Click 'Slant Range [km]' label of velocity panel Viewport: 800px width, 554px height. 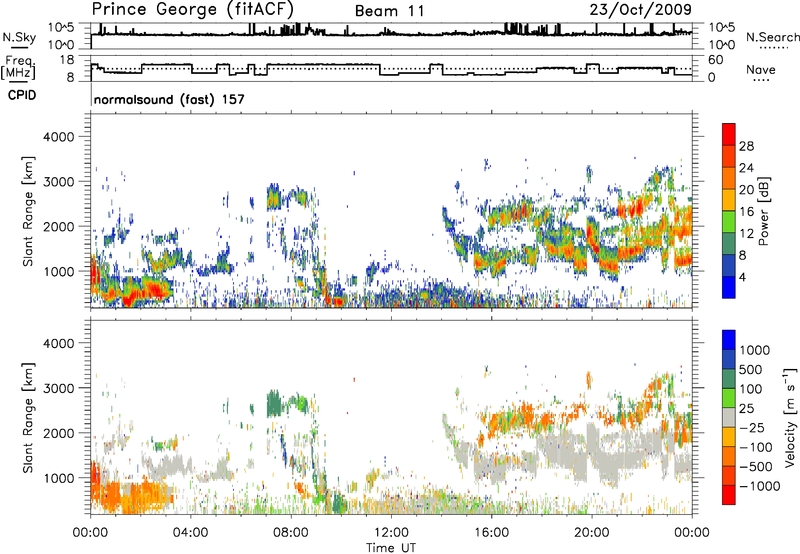tap(28, 418)
